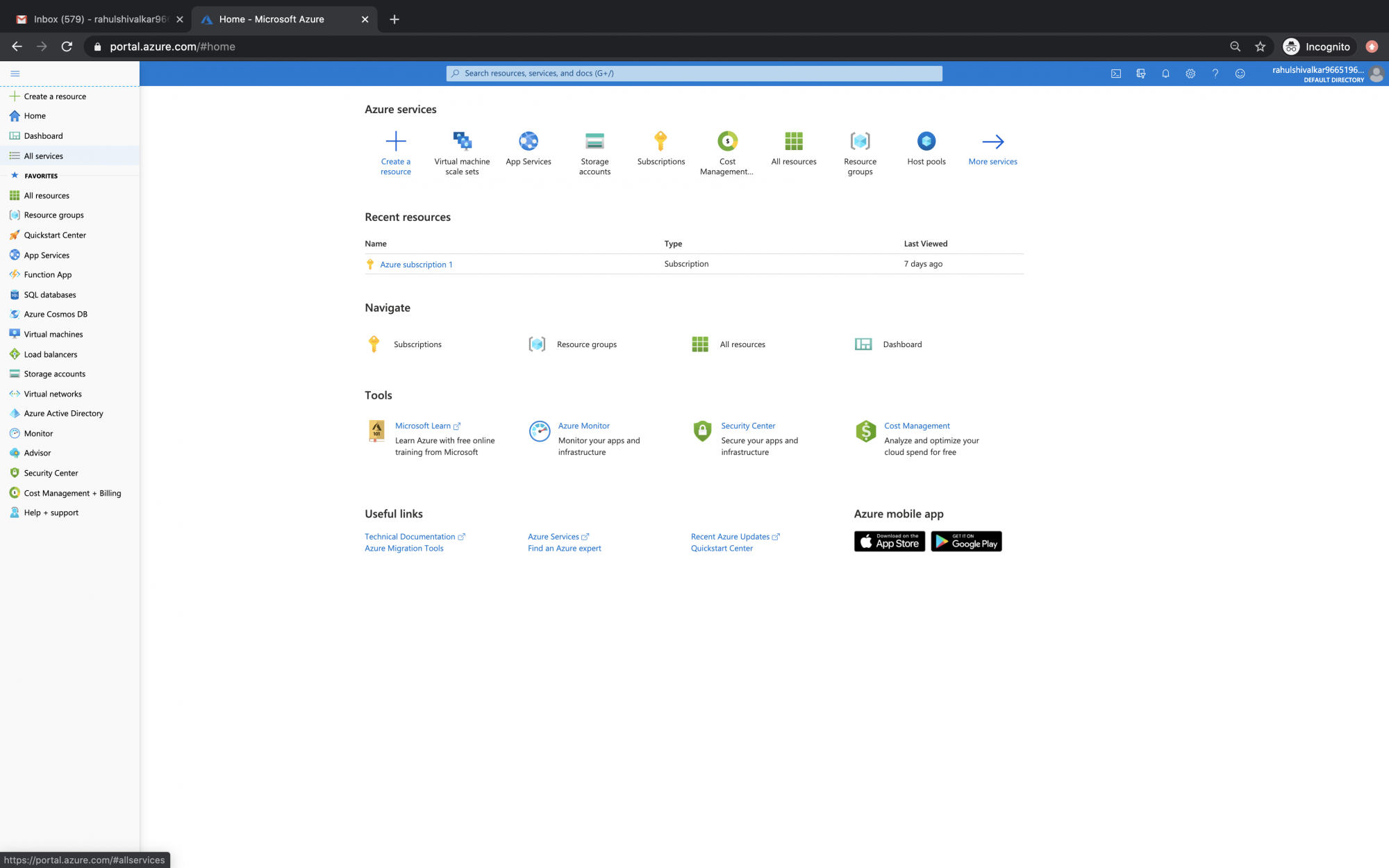
Task: Open App Services from Azure services
Action: [528, 148]
